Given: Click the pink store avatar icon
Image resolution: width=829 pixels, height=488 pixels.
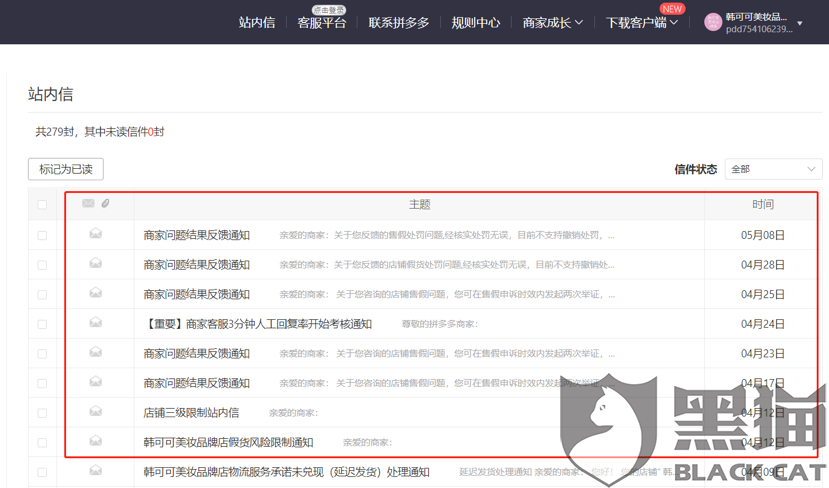Looking at the screenshot, I should 713,22.
